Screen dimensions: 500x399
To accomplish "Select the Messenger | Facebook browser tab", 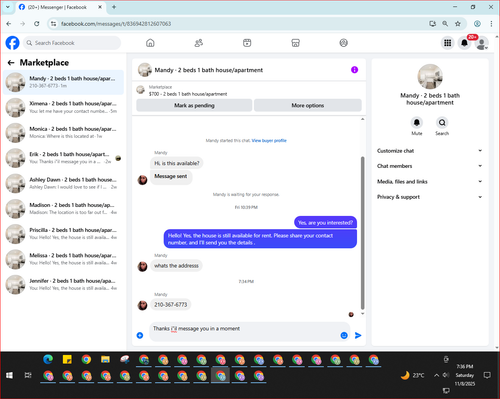I will pos(60,7).
